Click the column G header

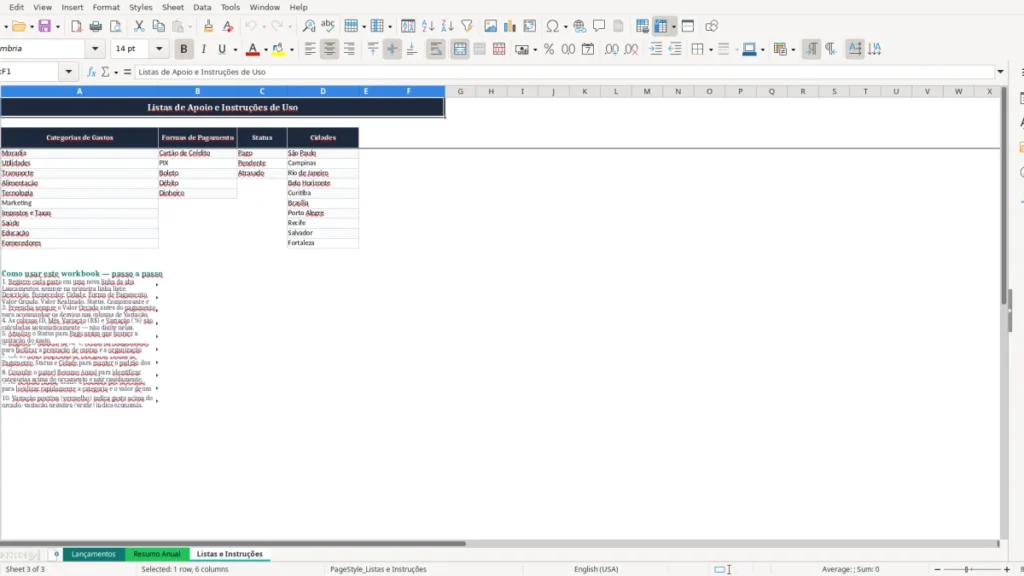(x=460, y=91)
